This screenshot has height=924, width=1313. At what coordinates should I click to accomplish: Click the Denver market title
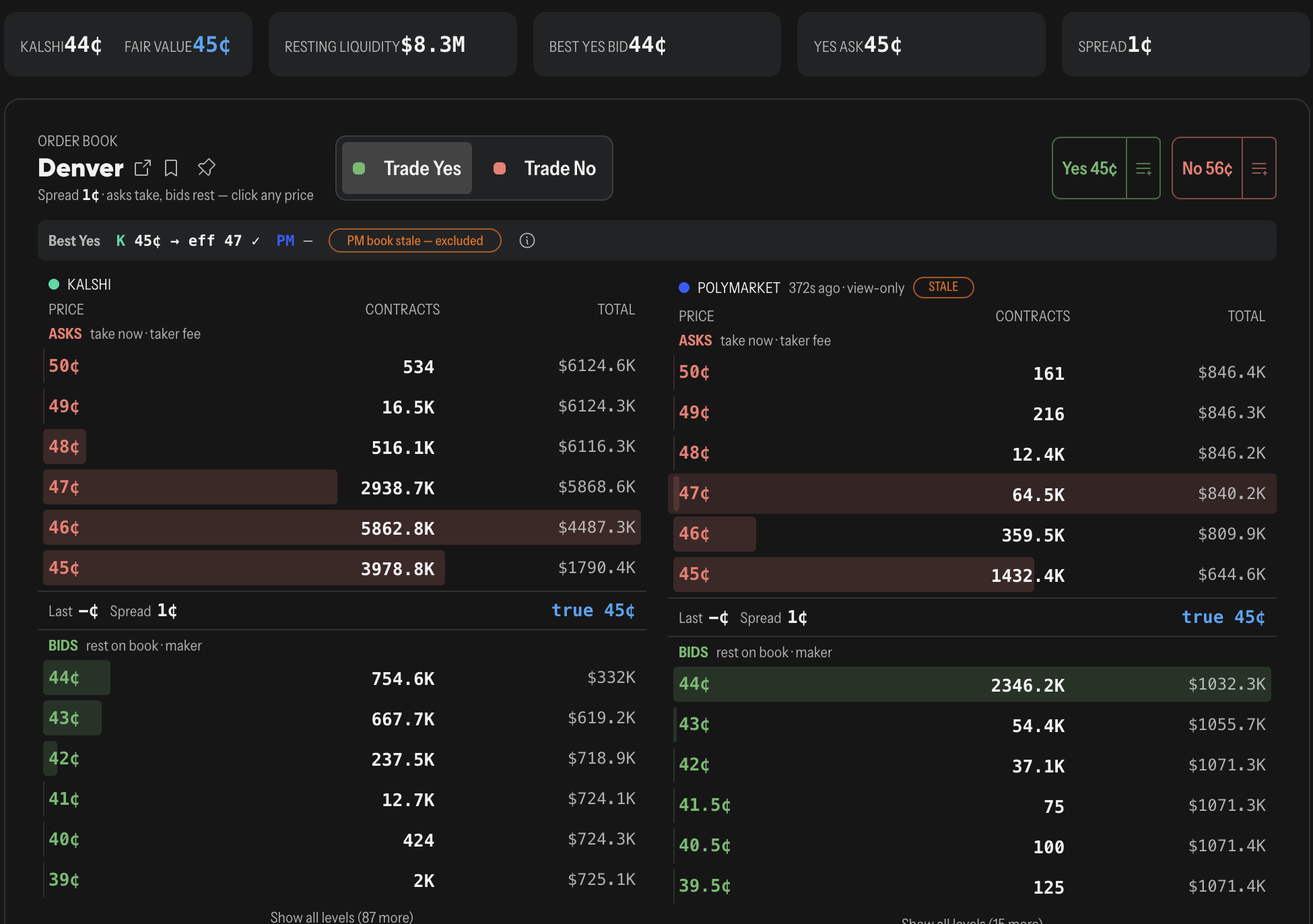coord(81,168)
